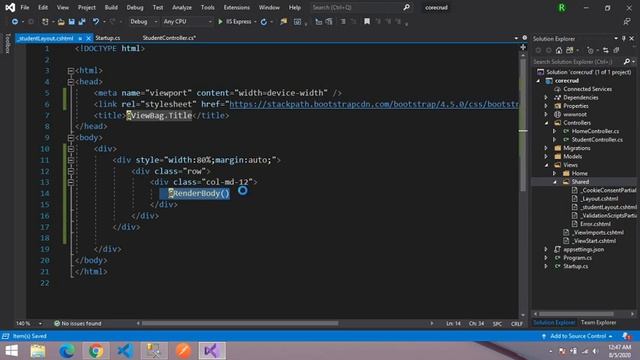Click Sync with Active Document icon

point(606,50)
